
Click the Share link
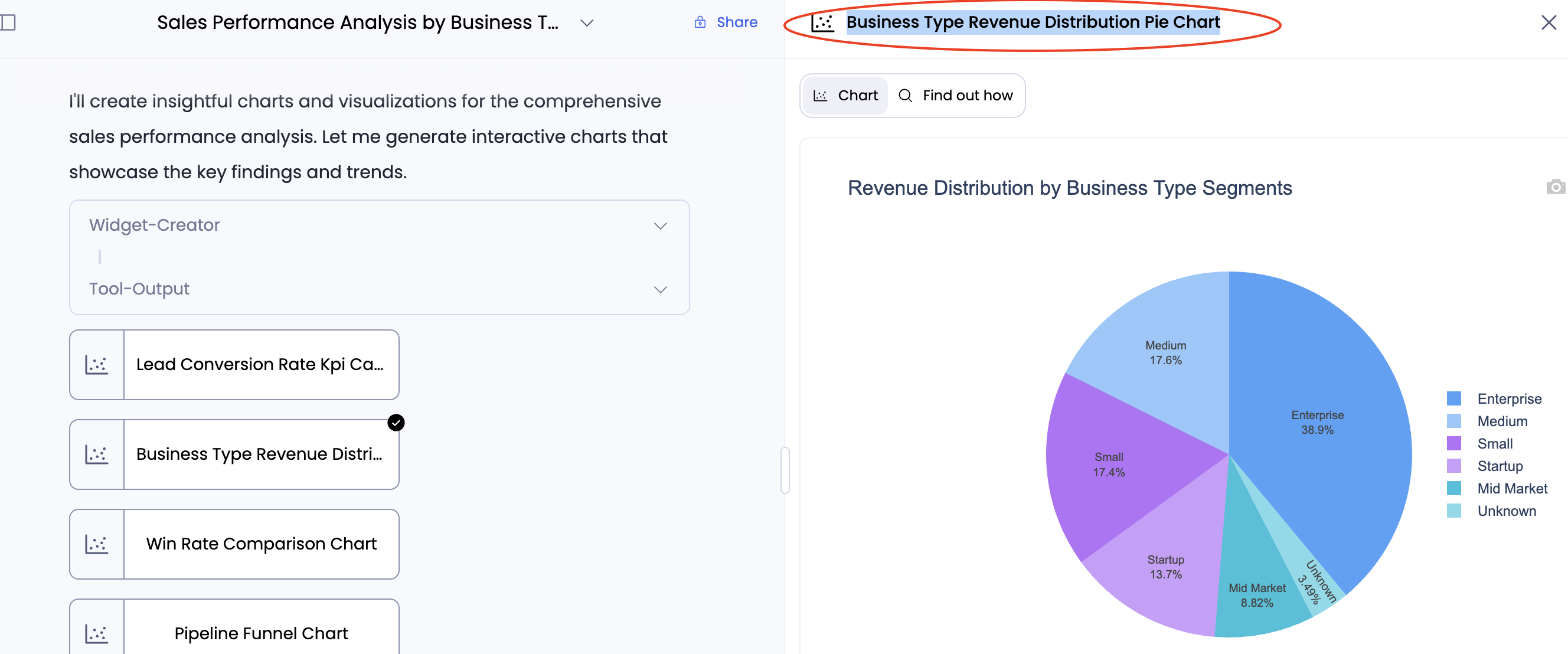[x=737, y=22]
